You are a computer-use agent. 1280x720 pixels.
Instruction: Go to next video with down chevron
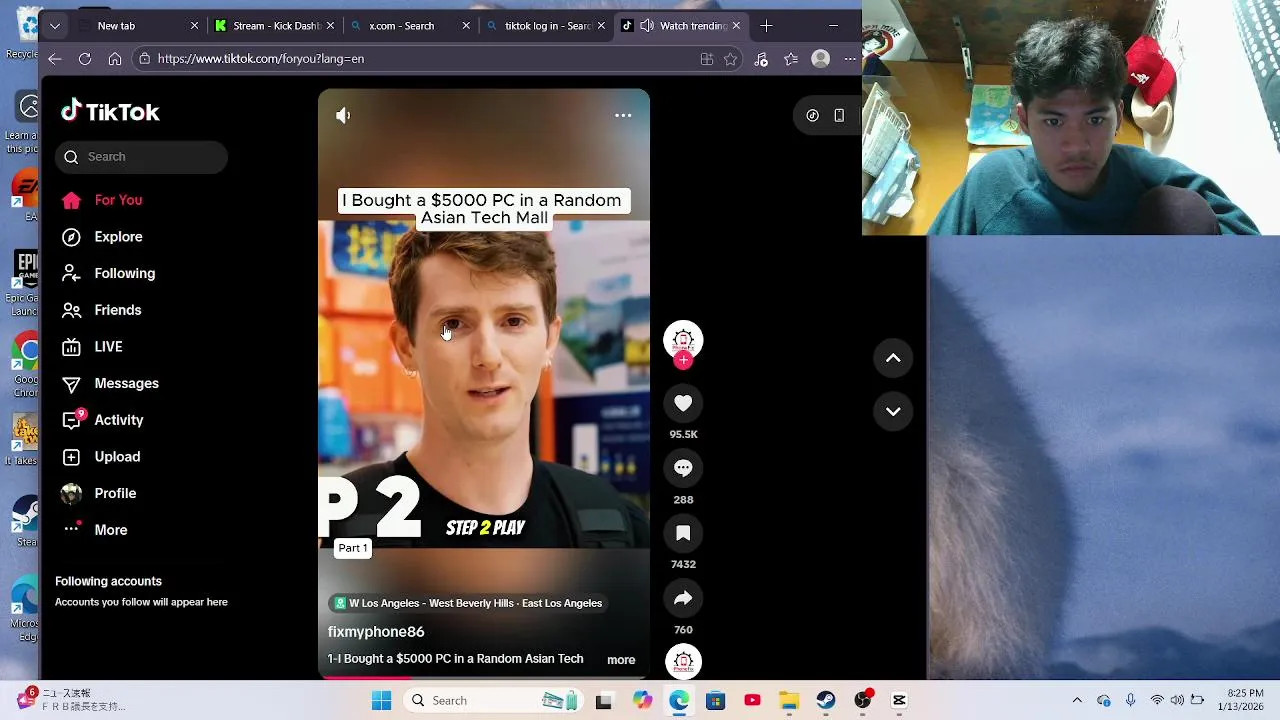(893, 411)
